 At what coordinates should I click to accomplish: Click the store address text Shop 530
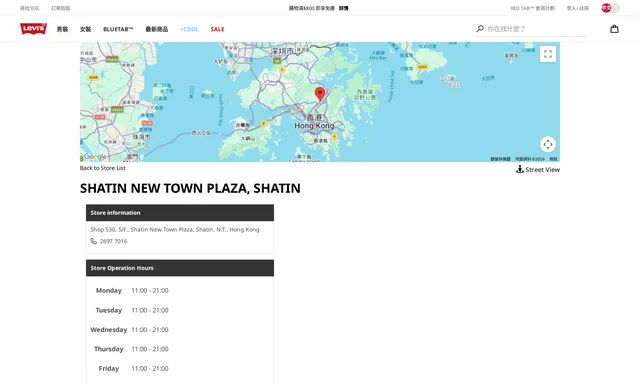click(175, 229)
